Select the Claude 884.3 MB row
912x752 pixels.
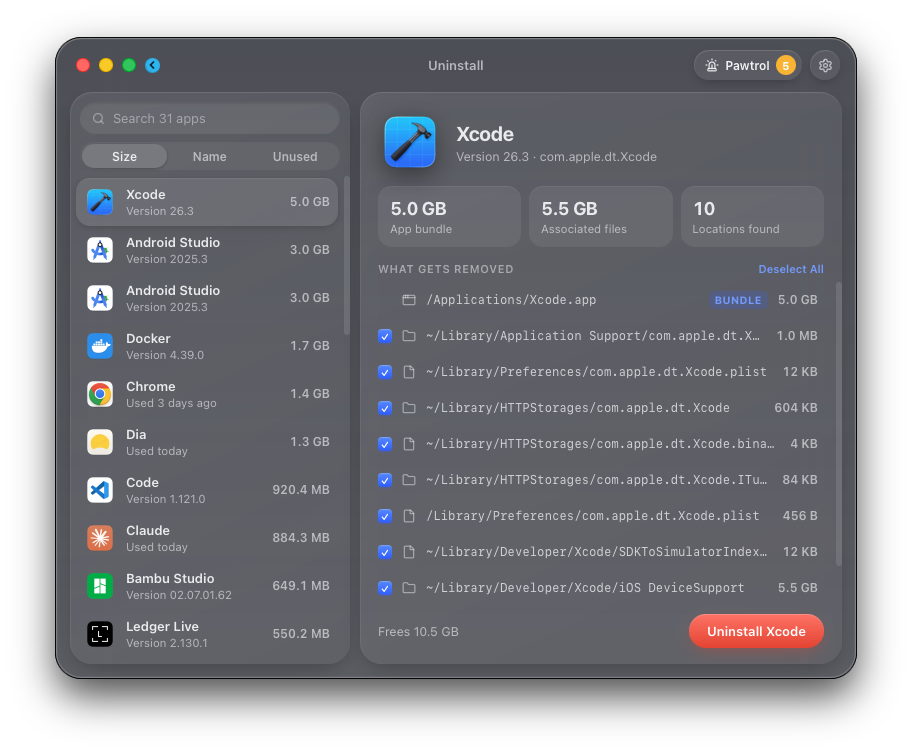(x=207, y=538)
